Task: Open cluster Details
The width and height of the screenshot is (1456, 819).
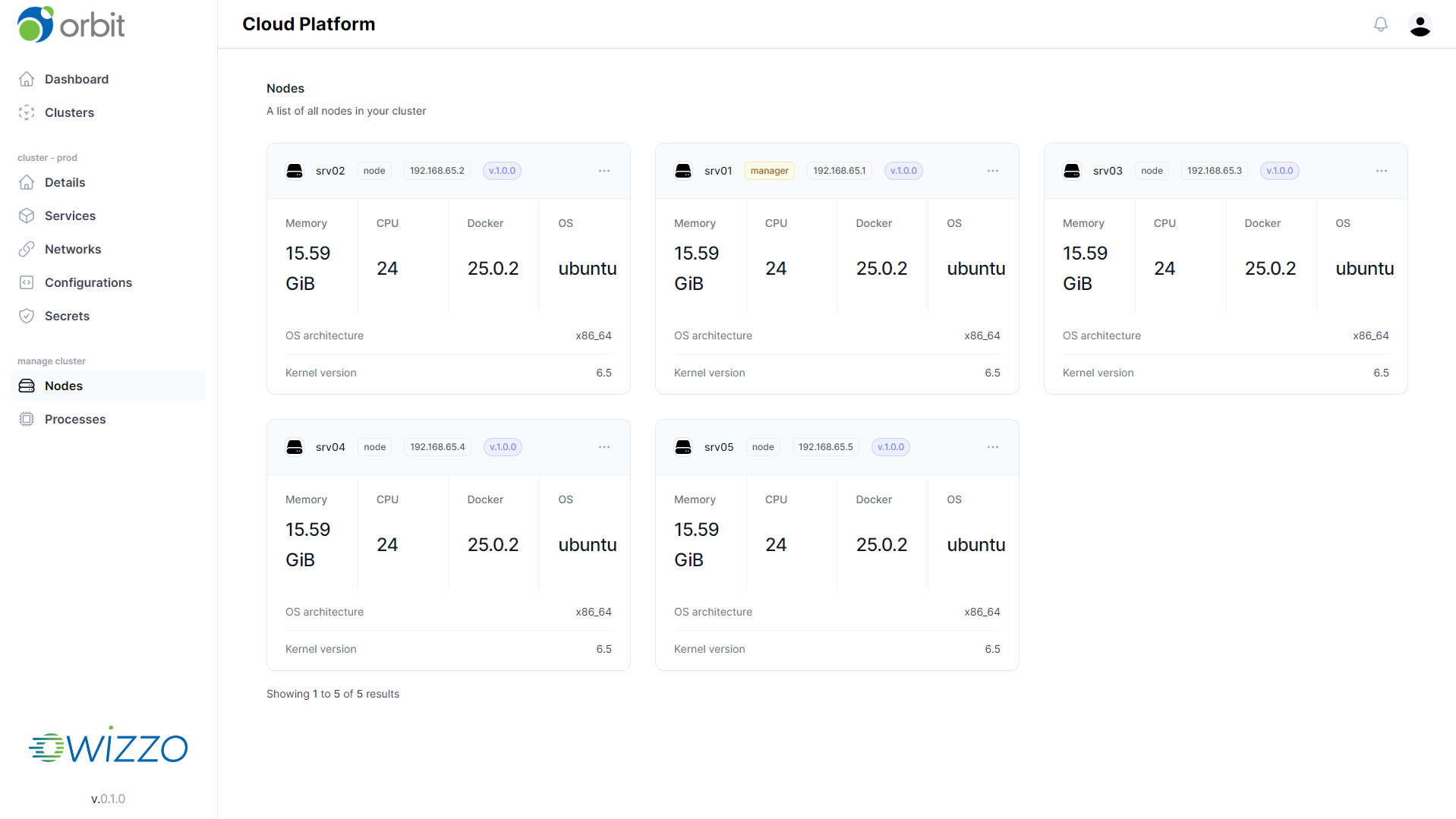Action: 109,182
